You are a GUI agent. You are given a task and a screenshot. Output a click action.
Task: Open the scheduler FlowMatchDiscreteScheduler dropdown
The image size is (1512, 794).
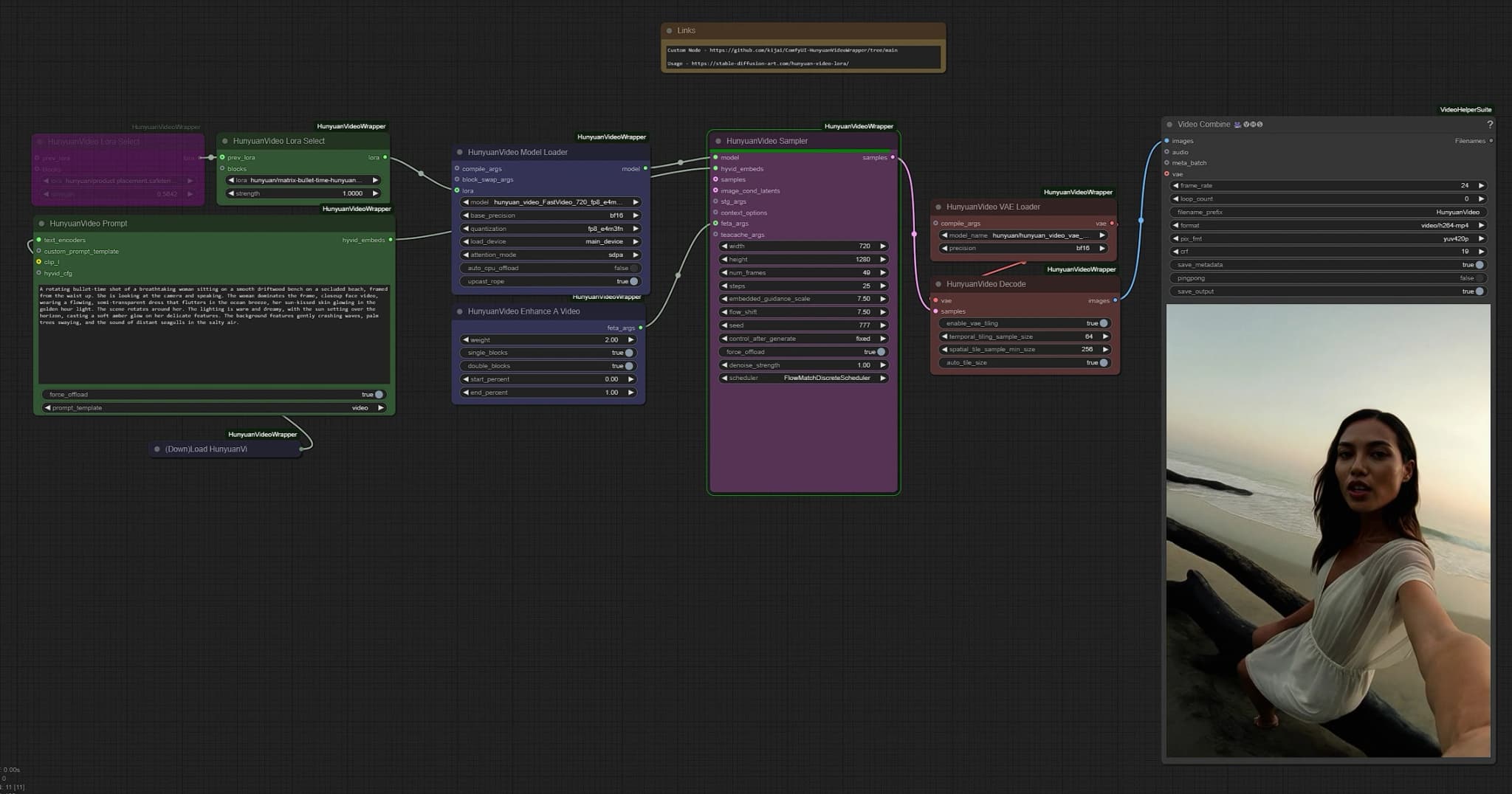(803, 378)
